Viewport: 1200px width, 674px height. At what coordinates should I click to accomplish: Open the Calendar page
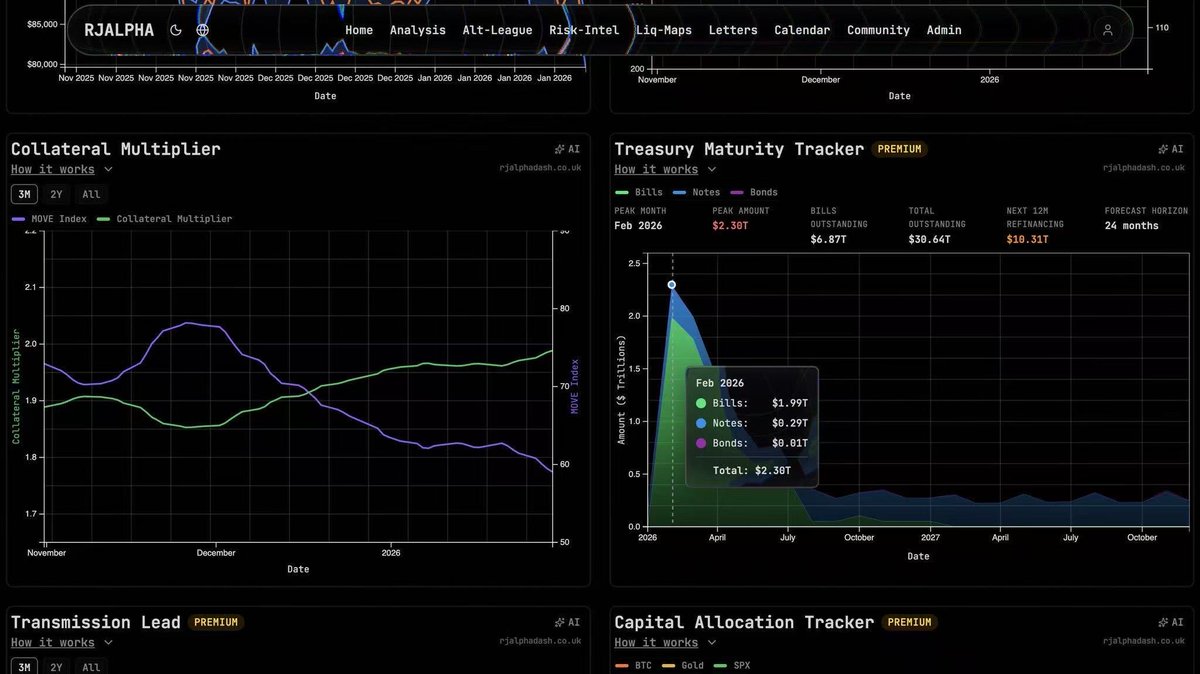(802, 30)
